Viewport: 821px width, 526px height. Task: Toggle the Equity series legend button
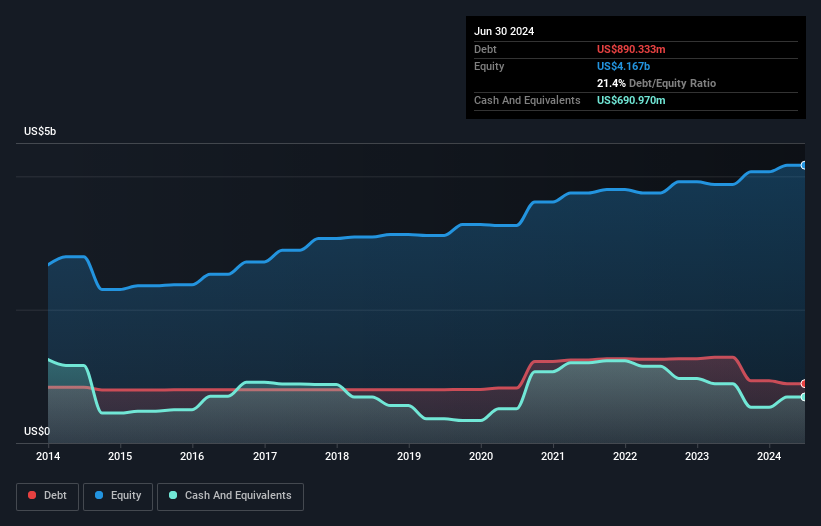pyautogui.click(x=118, y=496)
